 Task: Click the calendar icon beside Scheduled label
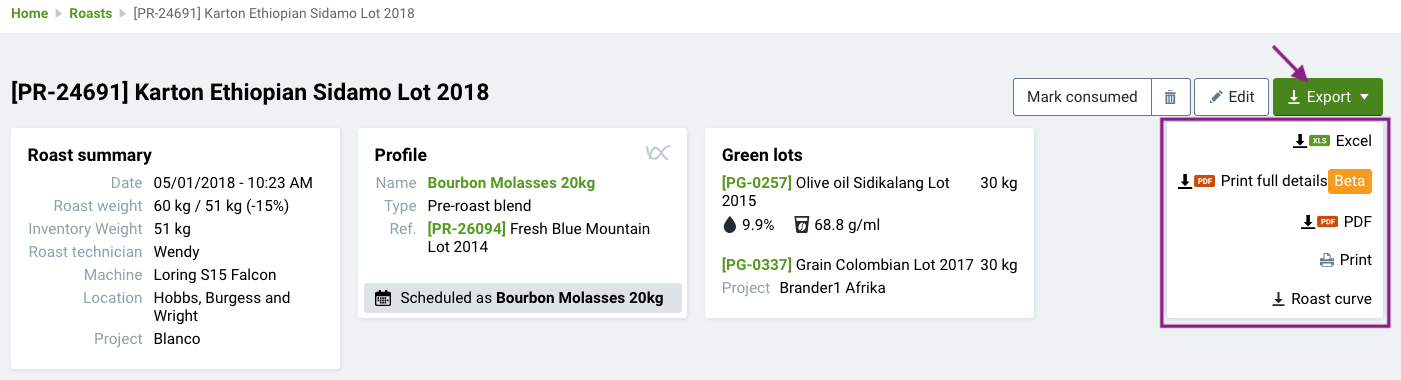pos(383,298)
